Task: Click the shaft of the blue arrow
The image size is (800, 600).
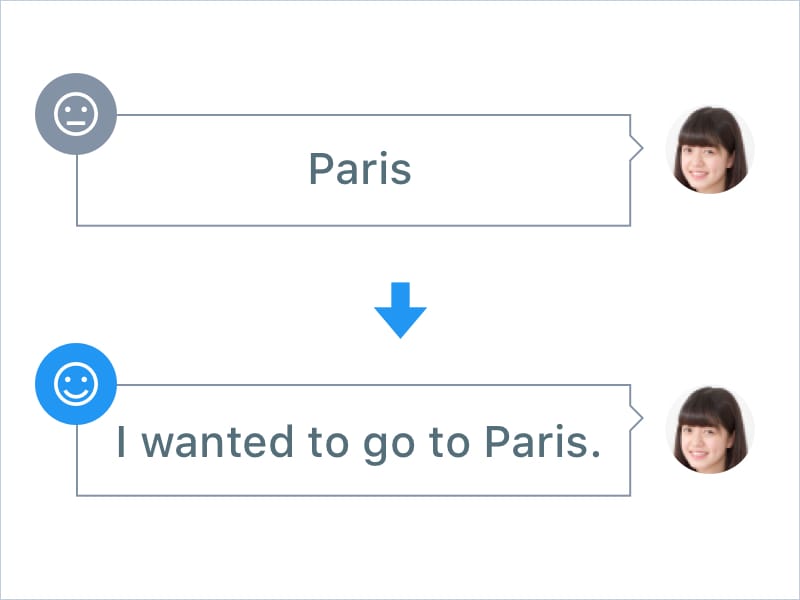Action: click(x=400, y=295)
